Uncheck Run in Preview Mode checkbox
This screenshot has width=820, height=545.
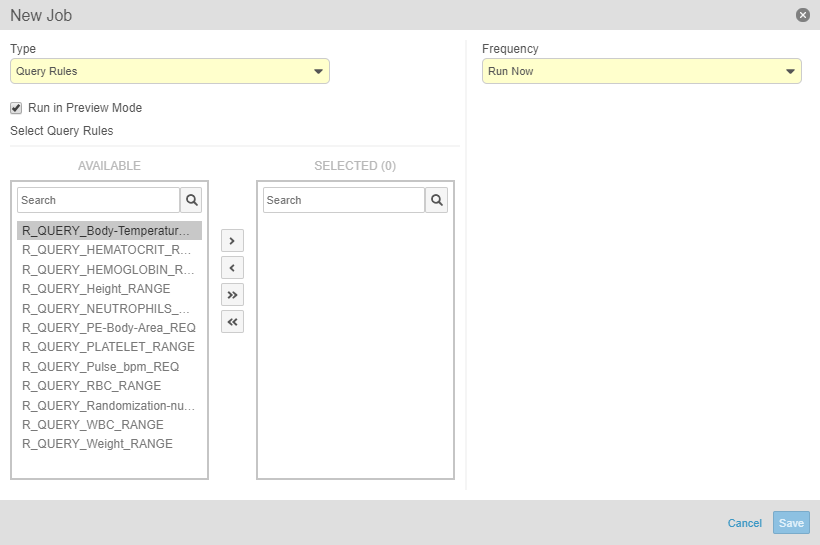click(16, 108)
